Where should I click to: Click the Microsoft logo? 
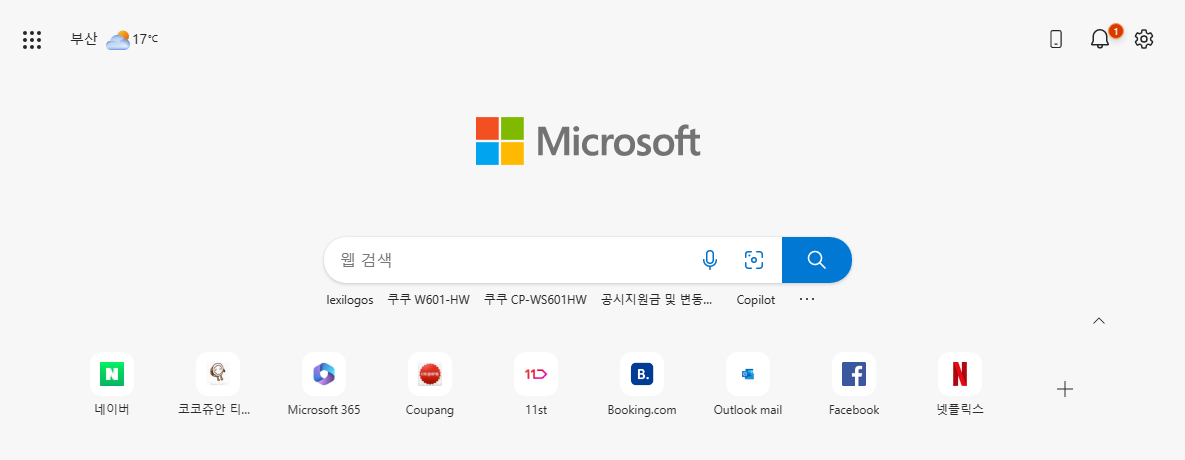point(588,140)
